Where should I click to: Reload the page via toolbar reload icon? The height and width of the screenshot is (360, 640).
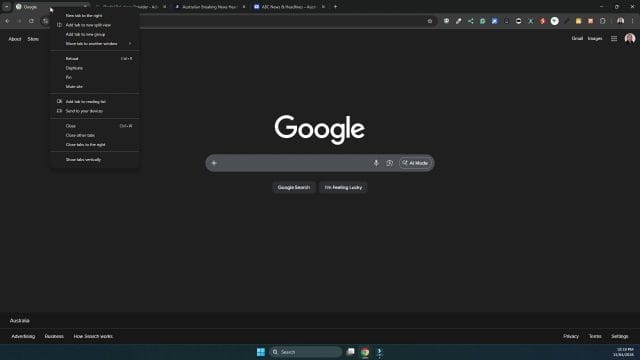[x=31, y=21]
